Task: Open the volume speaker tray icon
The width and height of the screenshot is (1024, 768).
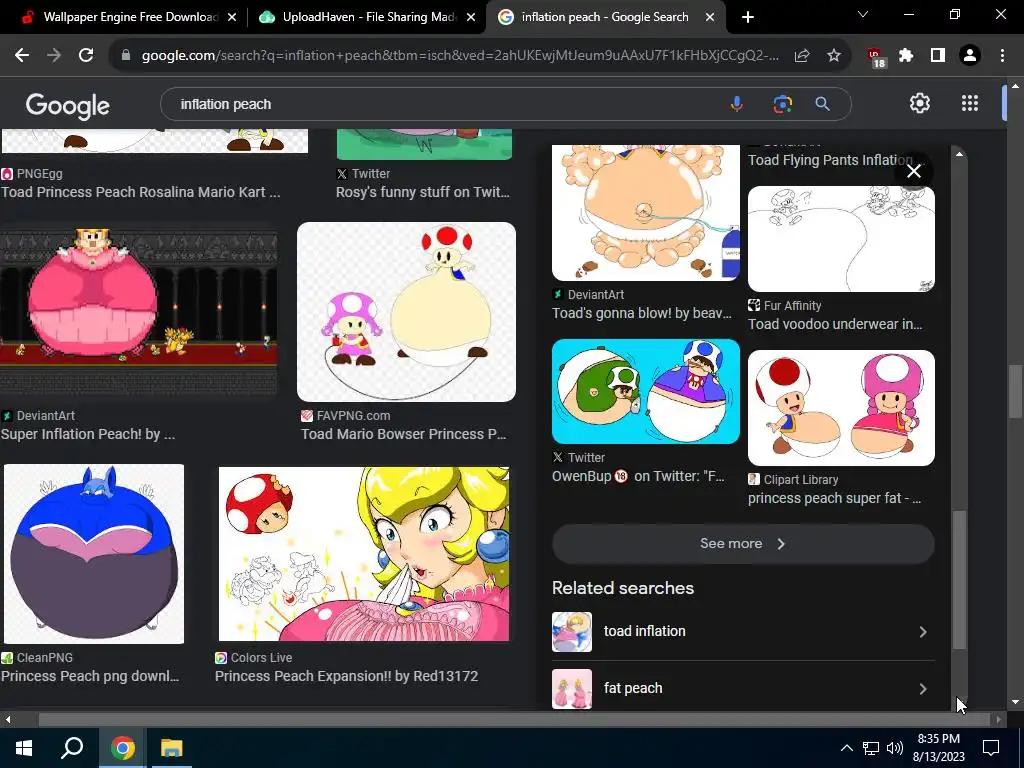Action: point(895,748)
